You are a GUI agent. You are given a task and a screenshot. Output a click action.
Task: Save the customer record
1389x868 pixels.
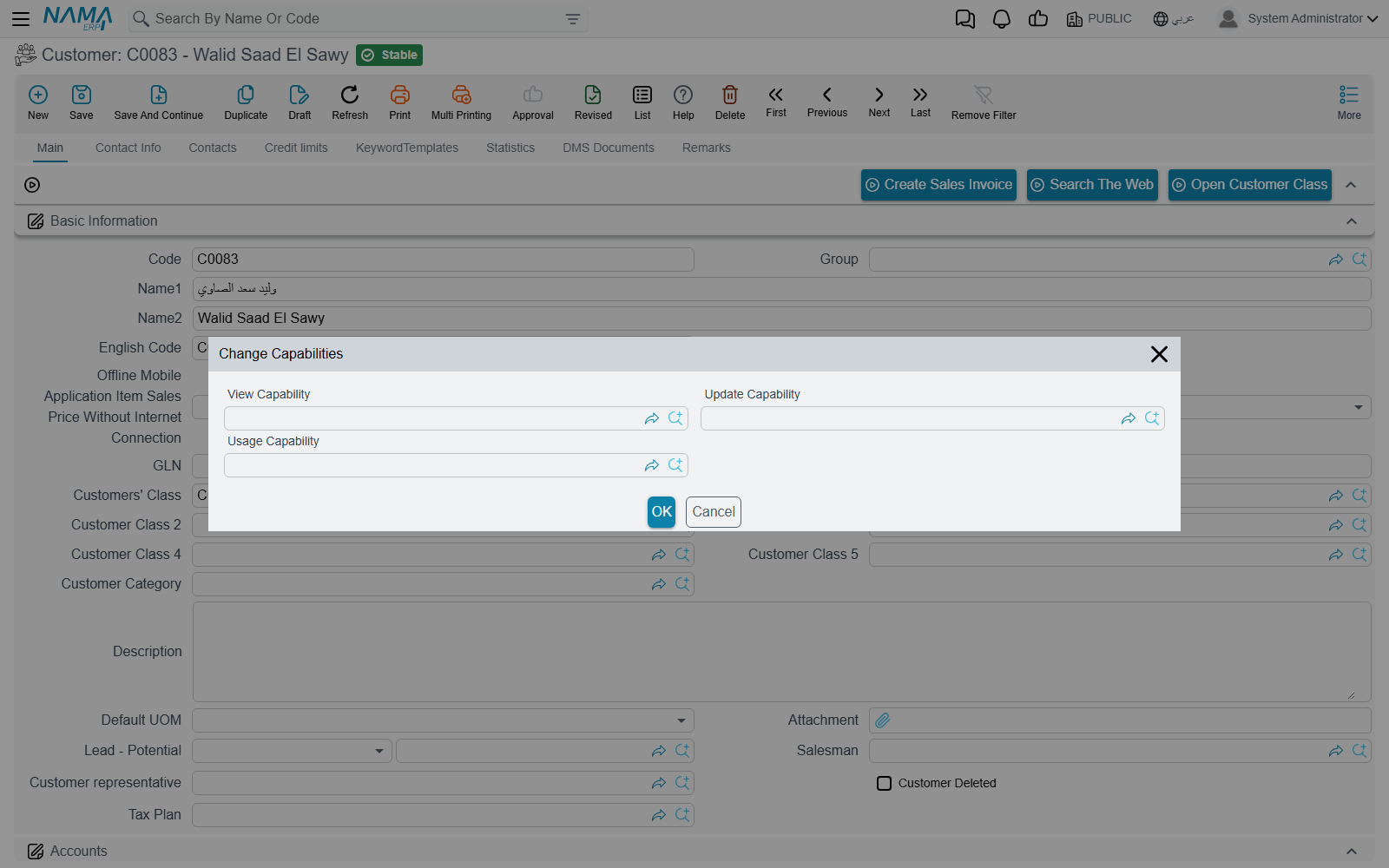pos(82,102)
